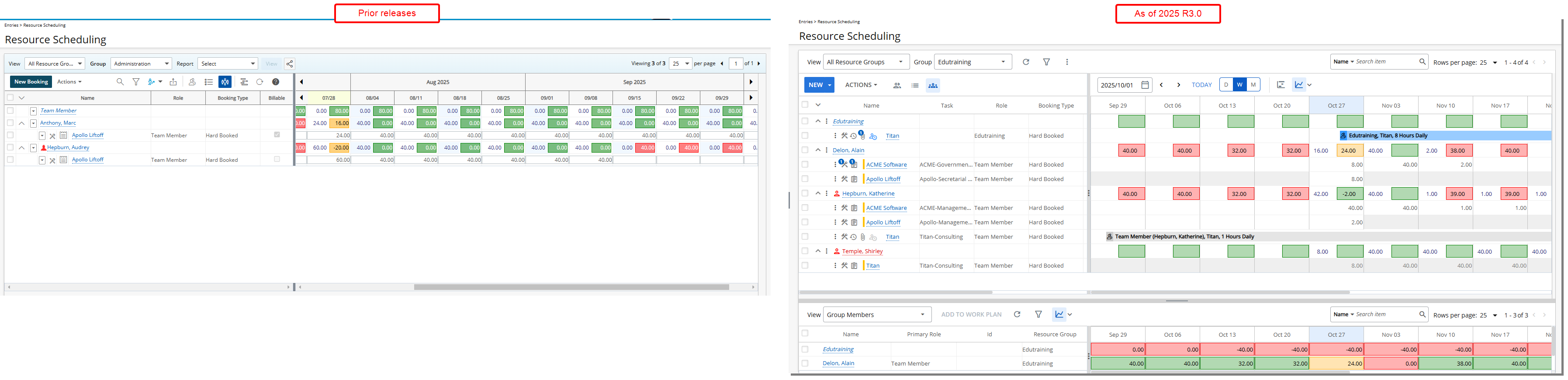Viewport: 1568px width, 380px height.
Task: Click the refresh icon in prior-release toolbar
Action: 260,82
